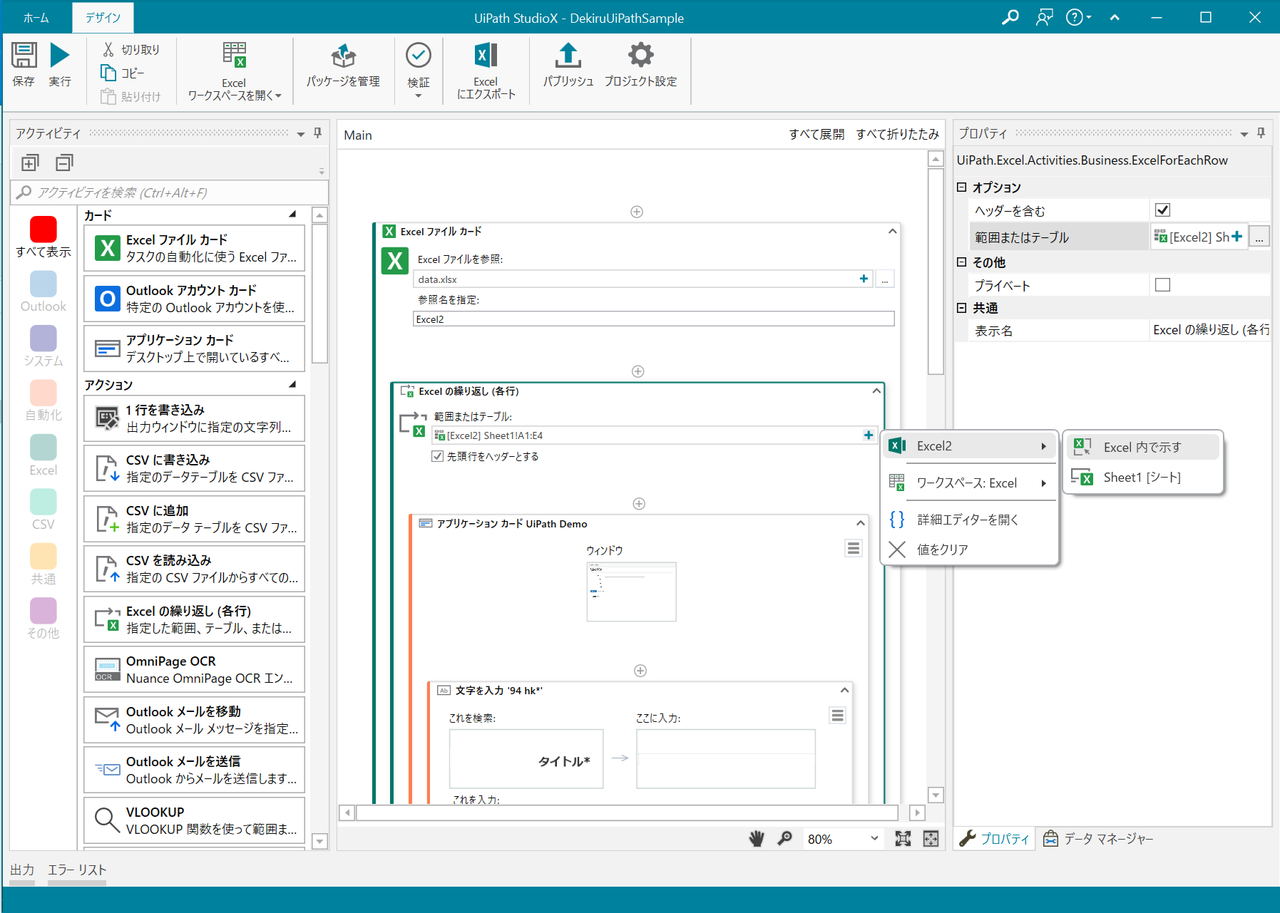
Task: Activate the pan hand tool
Action: click(x=757, y=839)
